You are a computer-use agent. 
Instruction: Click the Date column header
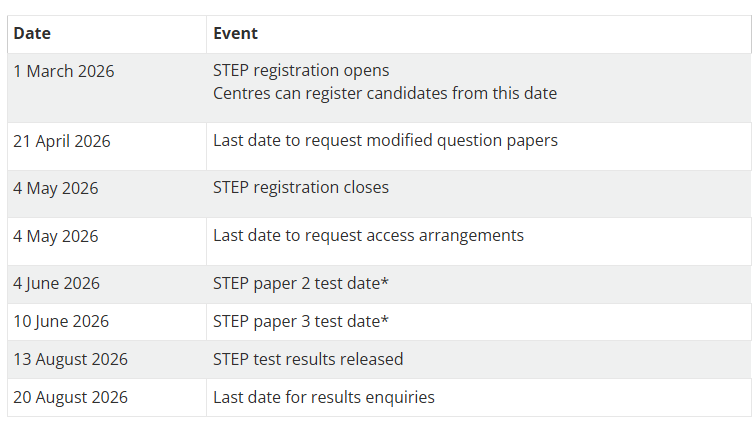point(32,33)
